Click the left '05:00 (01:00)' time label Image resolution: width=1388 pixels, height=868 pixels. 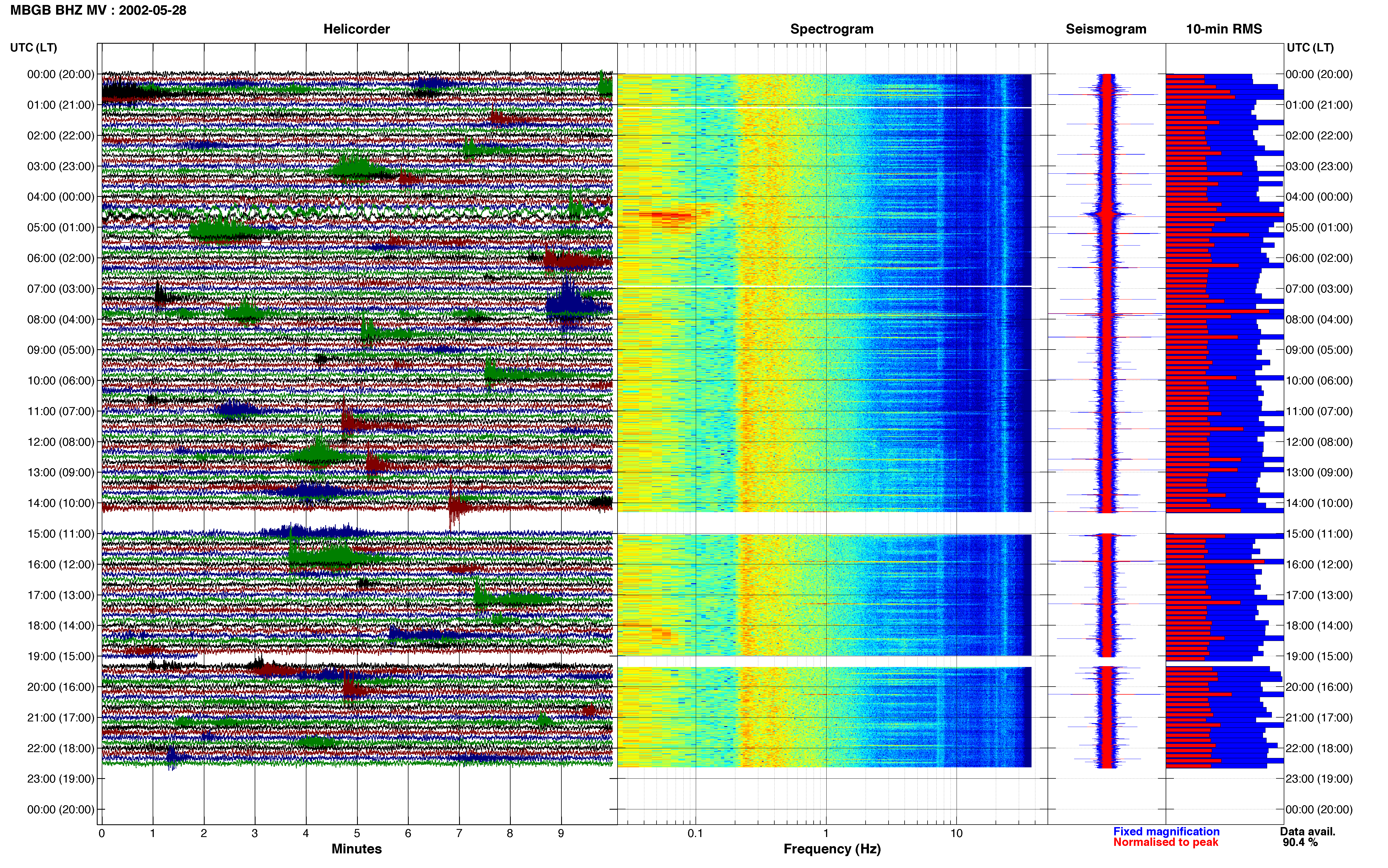[61, 227]
